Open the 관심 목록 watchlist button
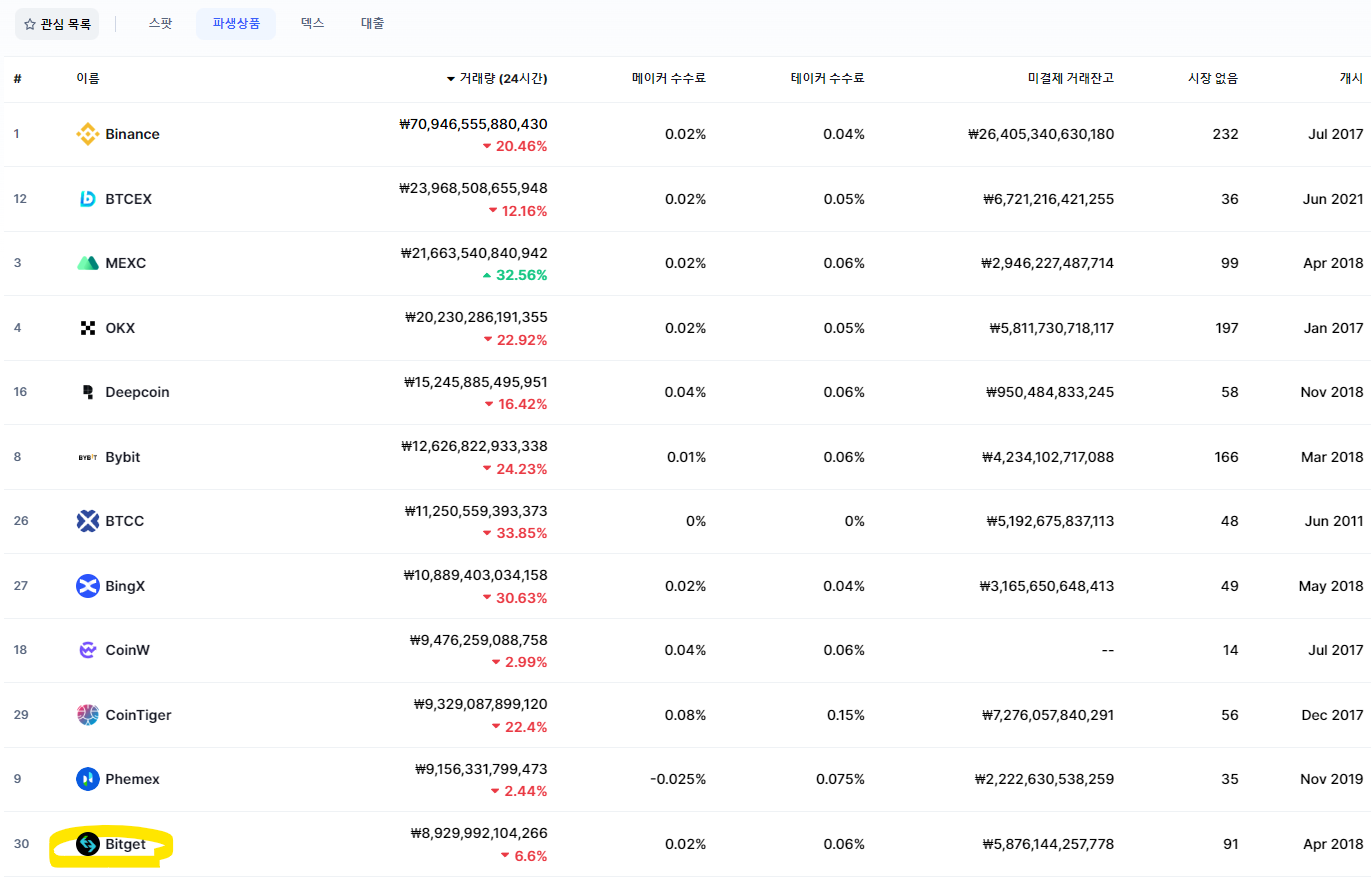The width and height of the screenshot is (1371, 879). point(57,23)
